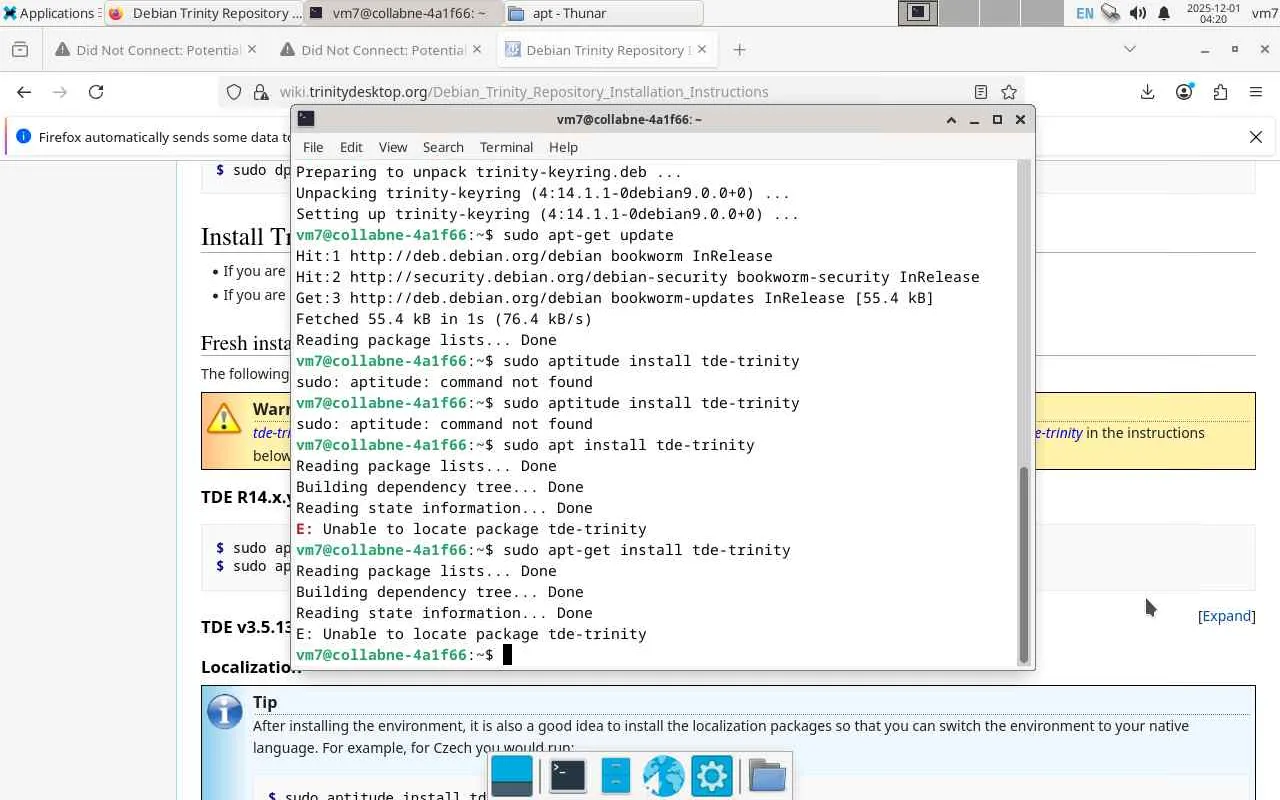Open the file manager drawer icon in the dock
1280x800 pixels.
[x=616, y=776]
